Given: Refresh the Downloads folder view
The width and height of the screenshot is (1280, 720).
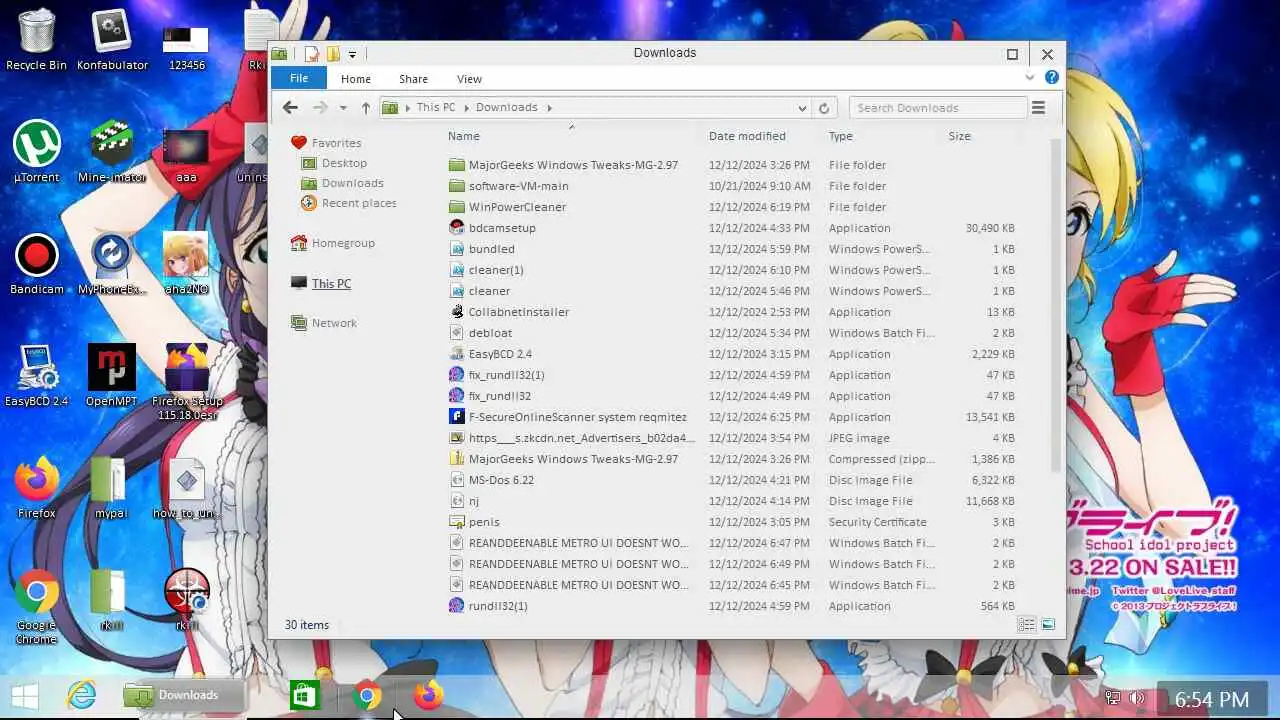Looking at the screenshot, I should click(824, 108).
